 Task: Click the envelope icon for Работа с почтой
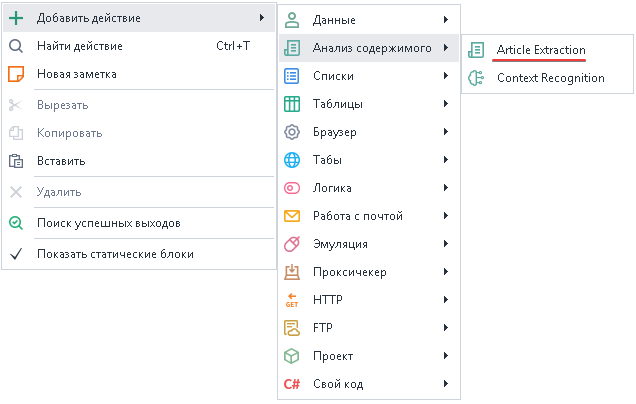pyautogui.click(x=292, y=216)
